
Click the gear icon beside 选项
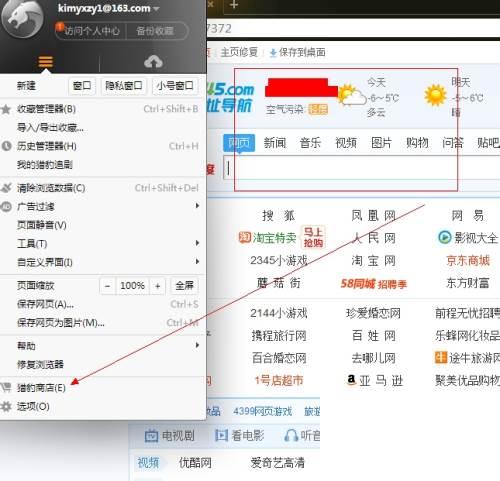pos(6,406)
